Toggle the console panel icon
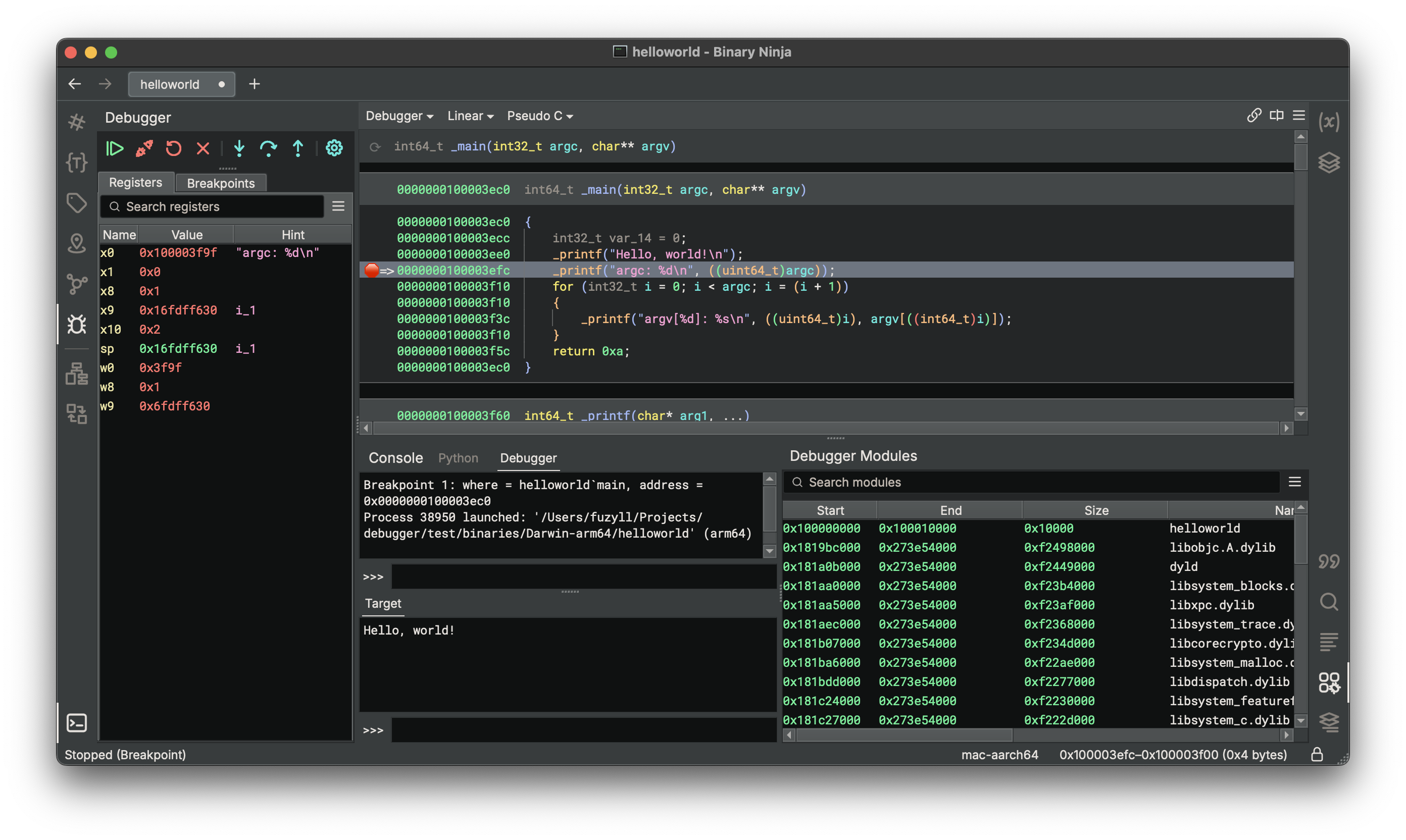The image size is (1406, 840). [76, 723]
